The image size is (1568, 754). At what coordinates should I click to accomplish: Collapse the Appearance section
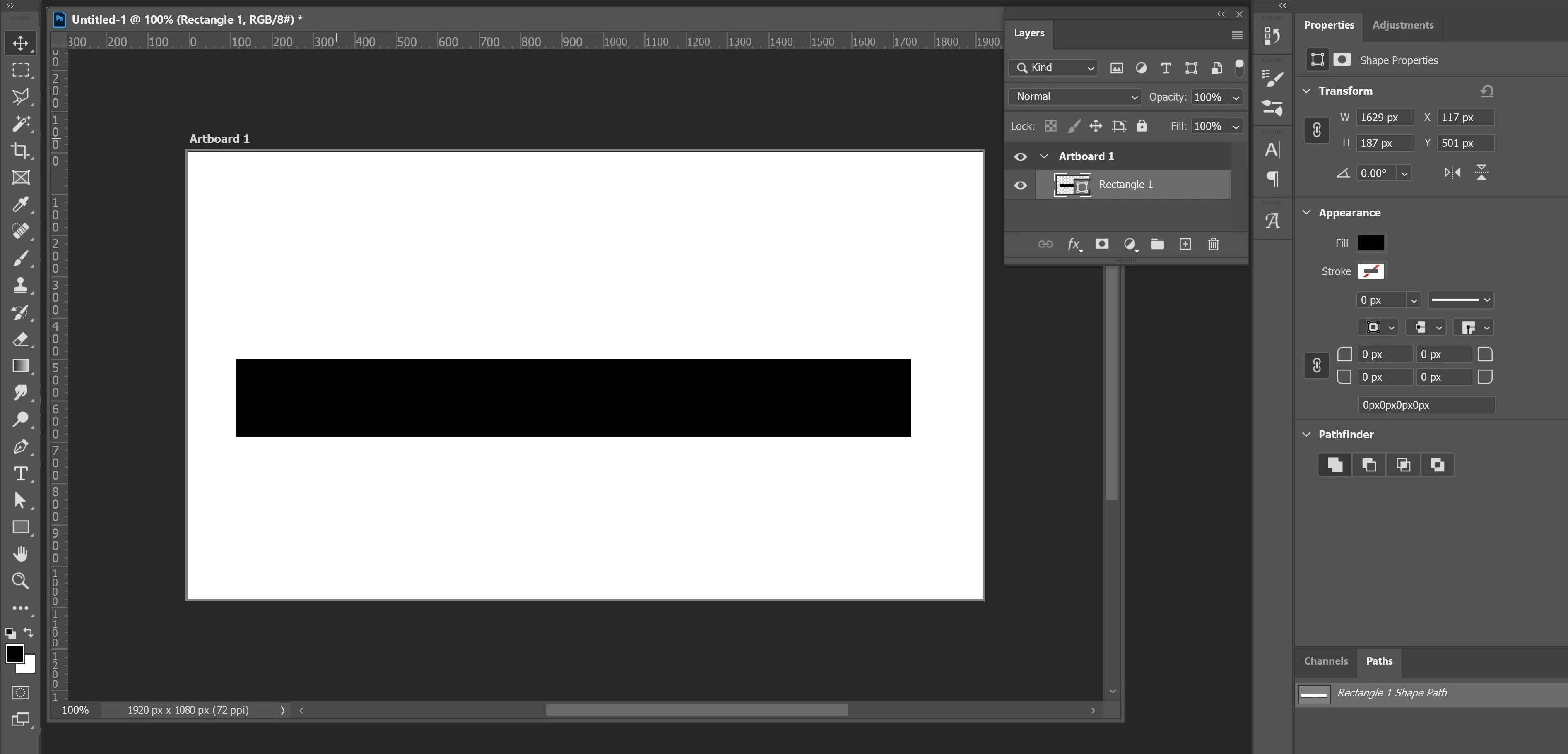1306,212
